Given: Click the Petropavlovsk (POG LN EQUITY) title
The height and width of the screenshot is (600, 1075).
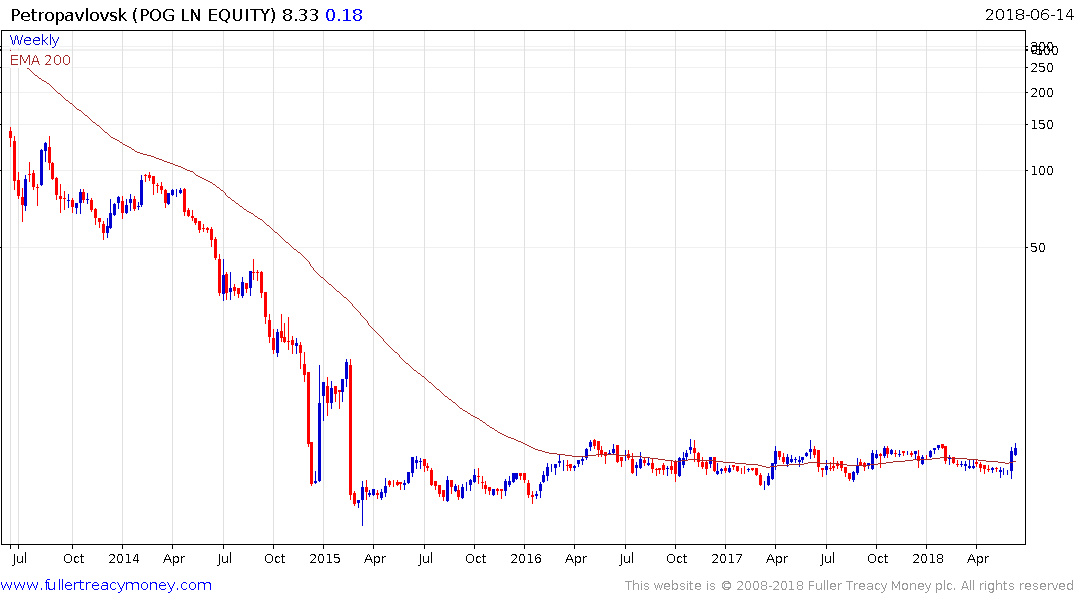Looking at the screenshot, I should pos(143,15).
